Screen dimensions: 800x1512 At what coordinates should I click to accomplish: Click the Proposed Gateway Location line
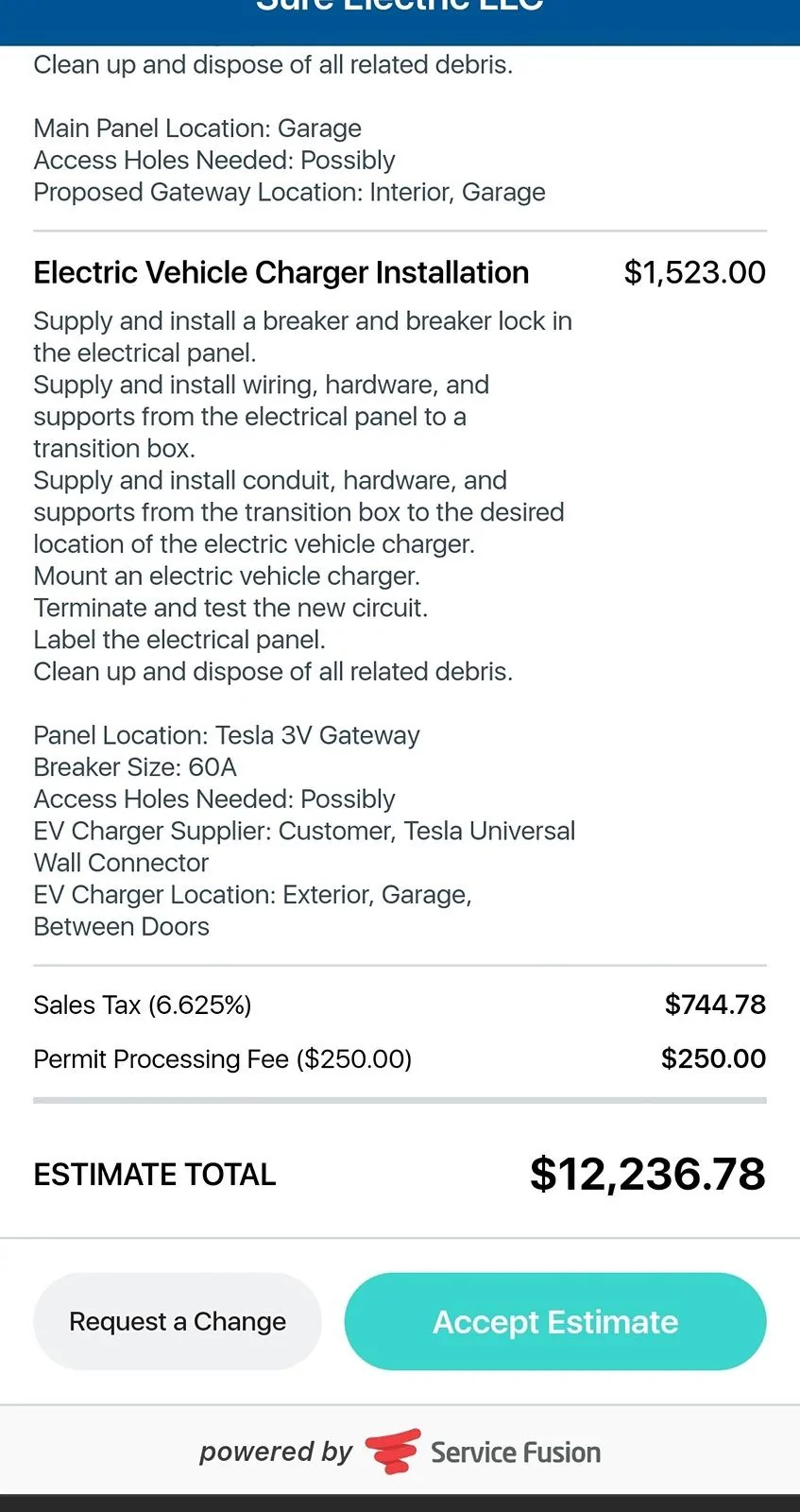290,193
